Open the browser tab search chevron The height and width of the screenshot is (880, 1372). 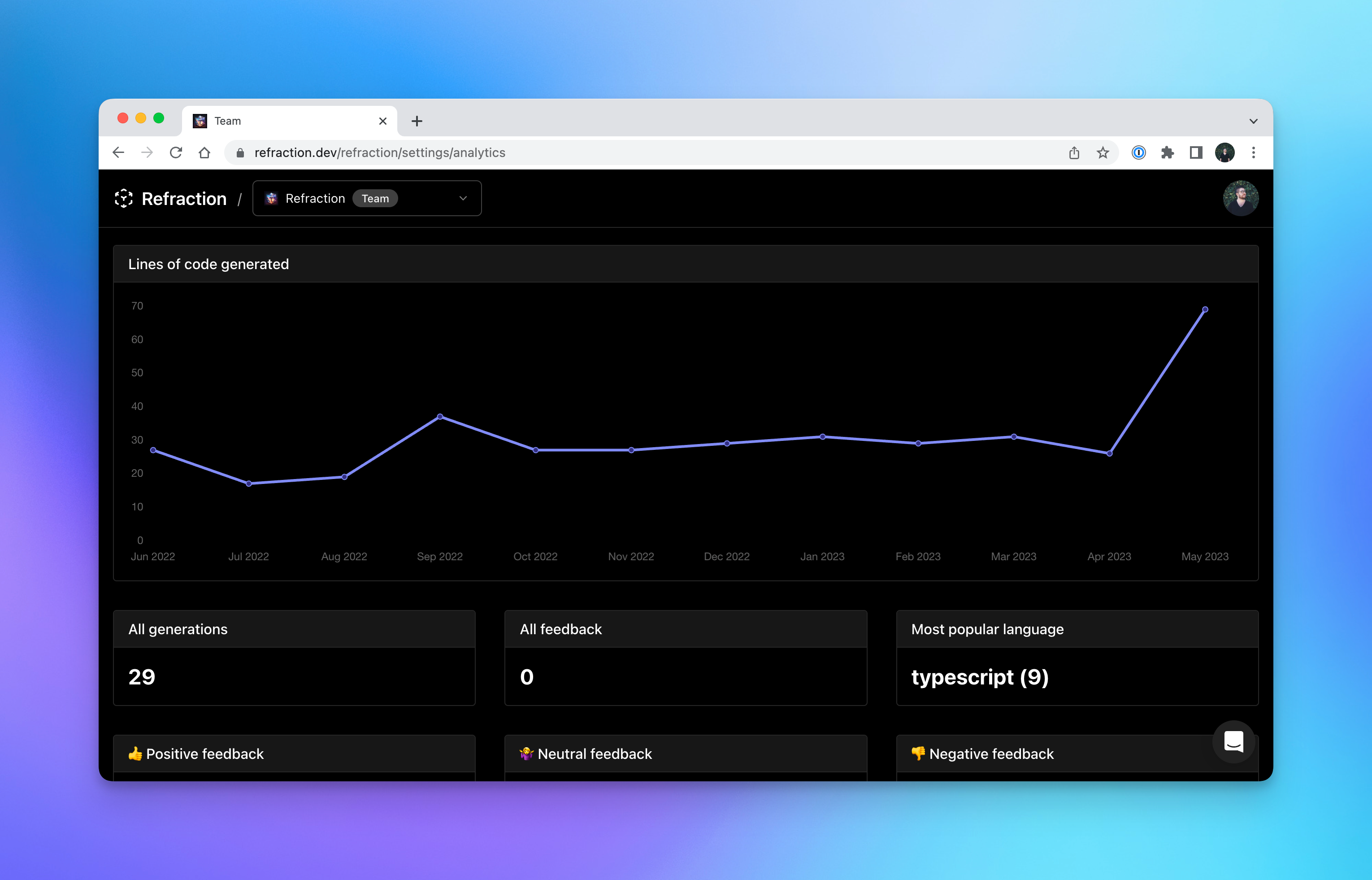pos(1254,121)
